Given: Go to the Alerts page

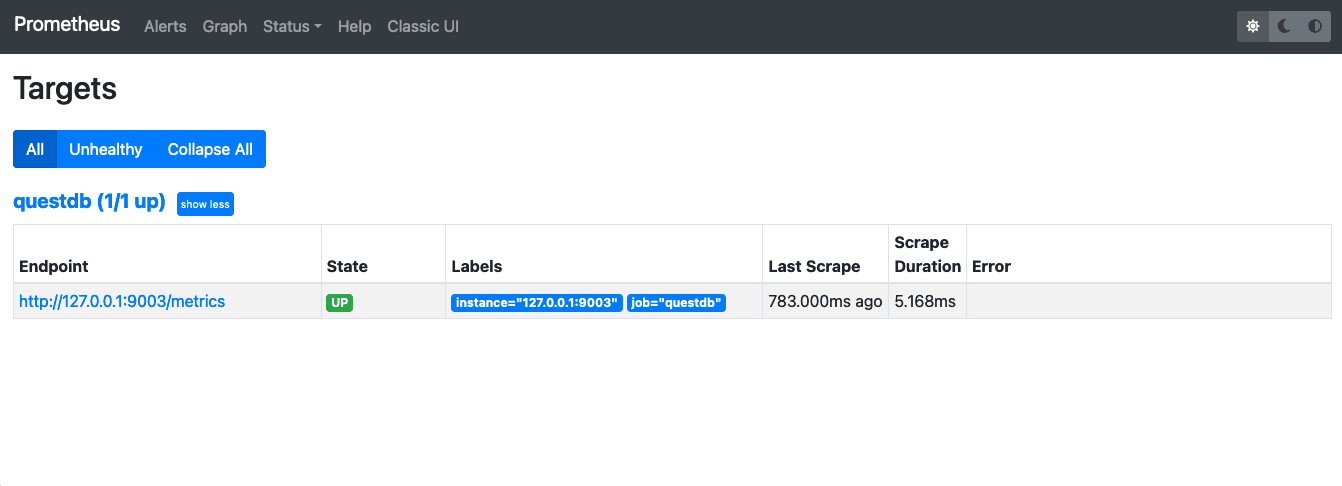Looking at the screenshot, I should pyautogui.click(x=165, y=27).
